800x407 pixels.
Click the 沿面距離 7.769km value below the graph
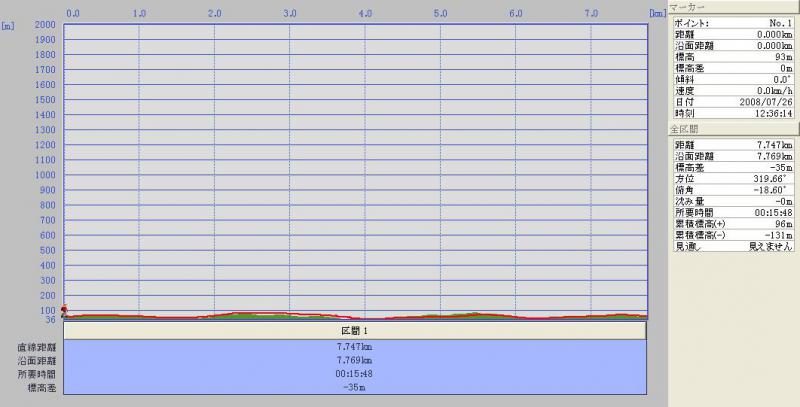pyautogui.click(x=355, y=360)
